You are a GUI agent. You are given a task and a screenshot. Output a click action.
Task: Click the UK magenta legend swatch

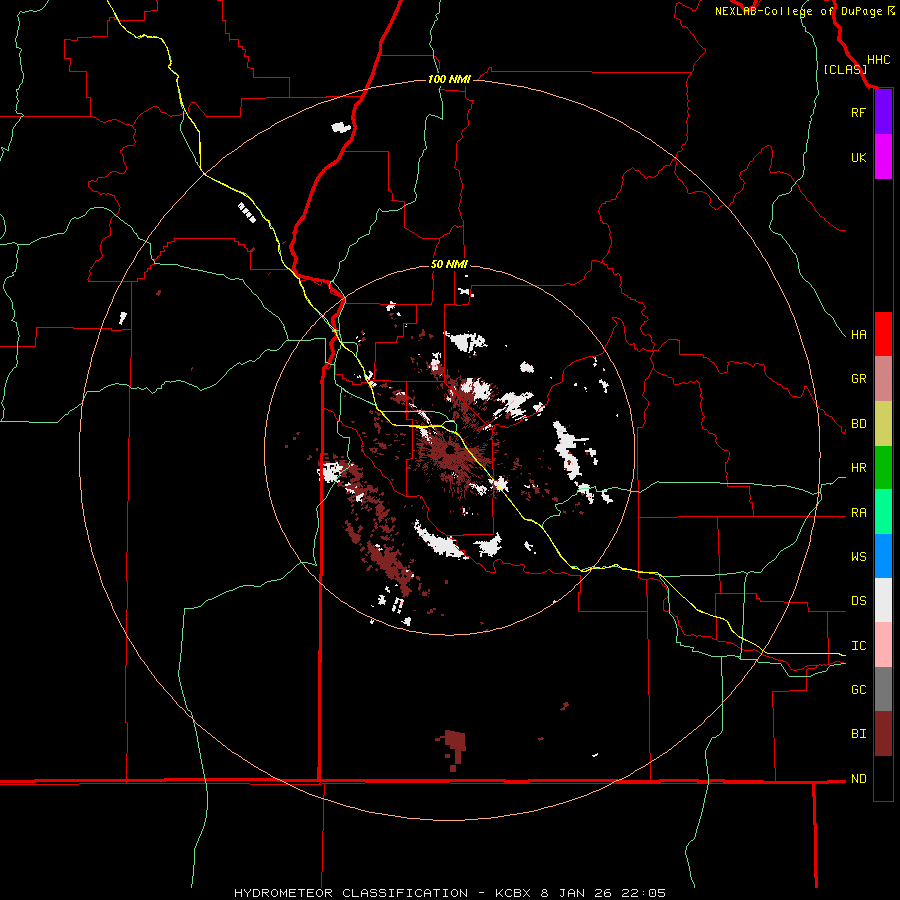(883, 157)
